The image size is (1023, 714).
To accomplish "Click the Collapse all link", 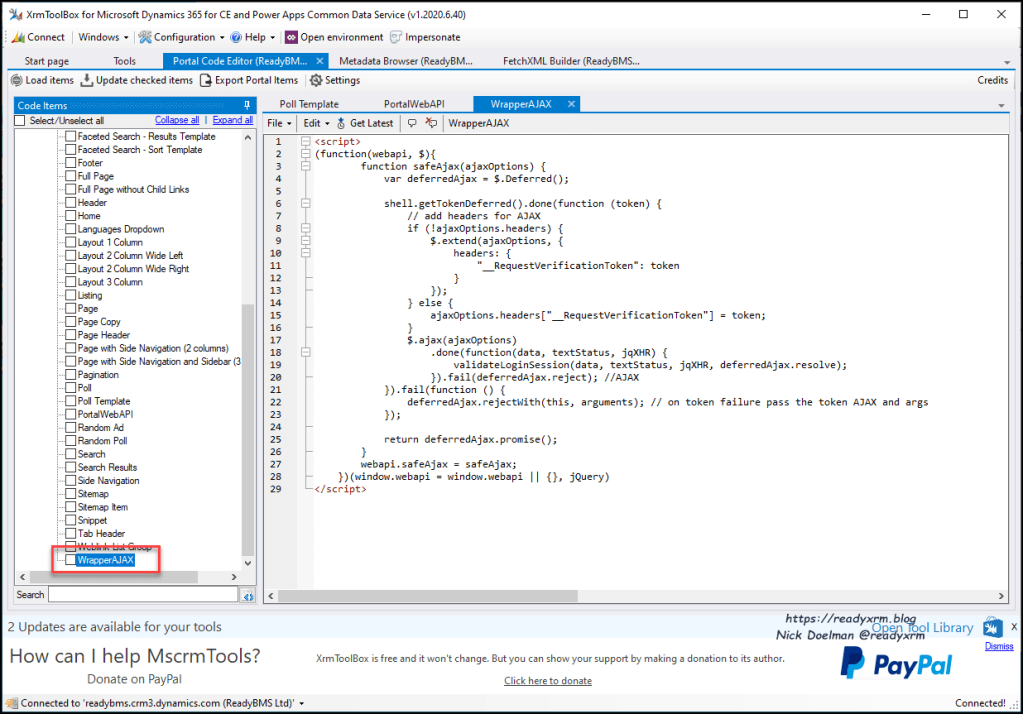I will click(x=176, y=120).
